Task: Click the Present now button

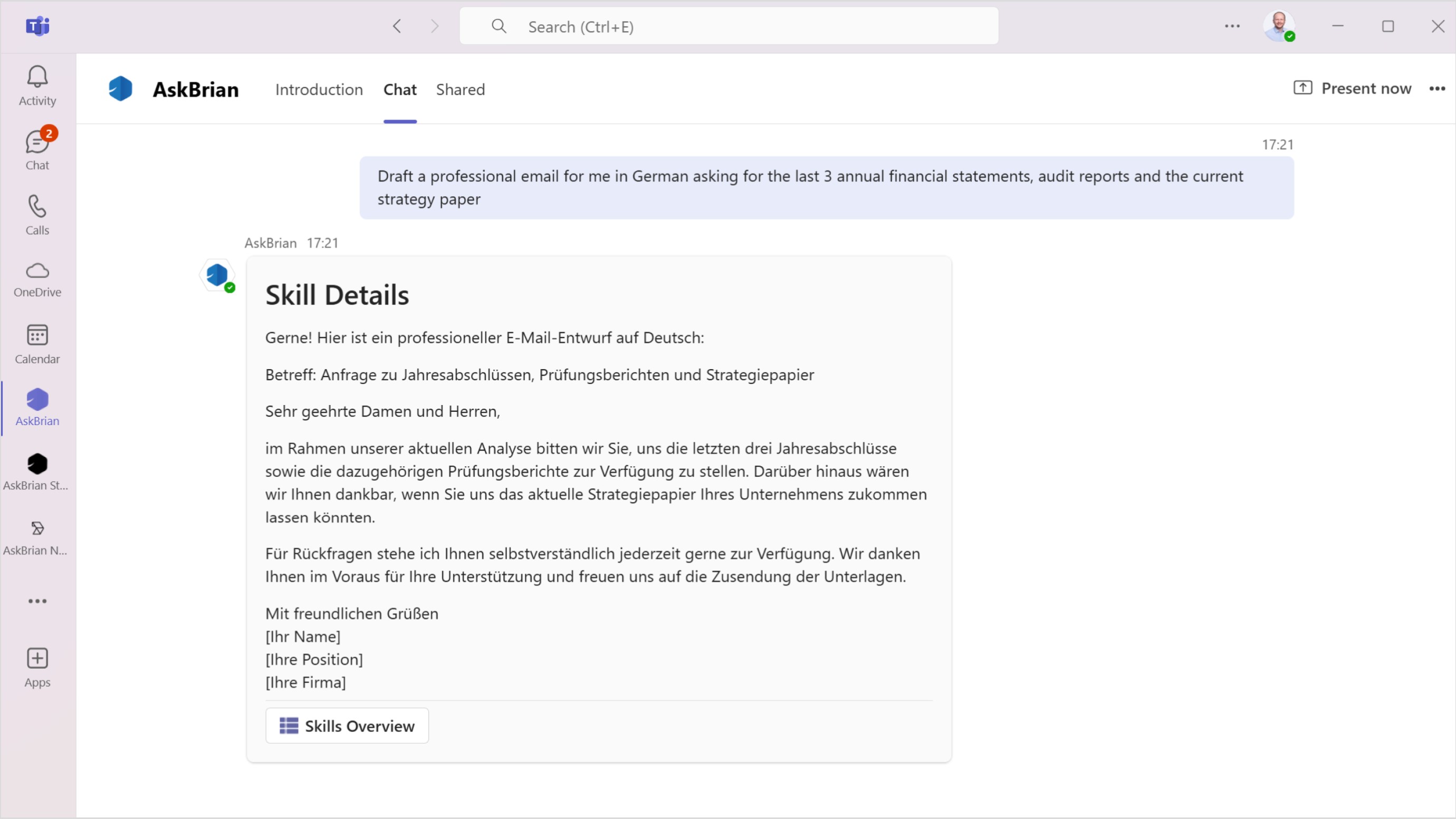Action: (x=1353, y=88)
